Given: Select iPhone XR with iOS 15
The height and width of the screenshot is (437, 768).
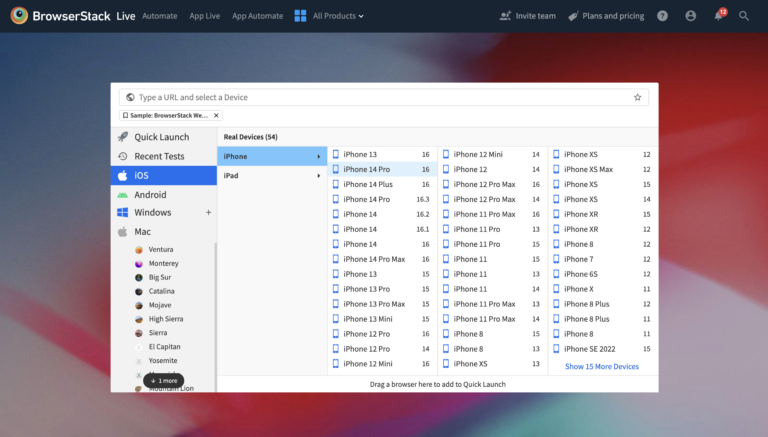Looking at the screenshot, I should coord(602,214).
